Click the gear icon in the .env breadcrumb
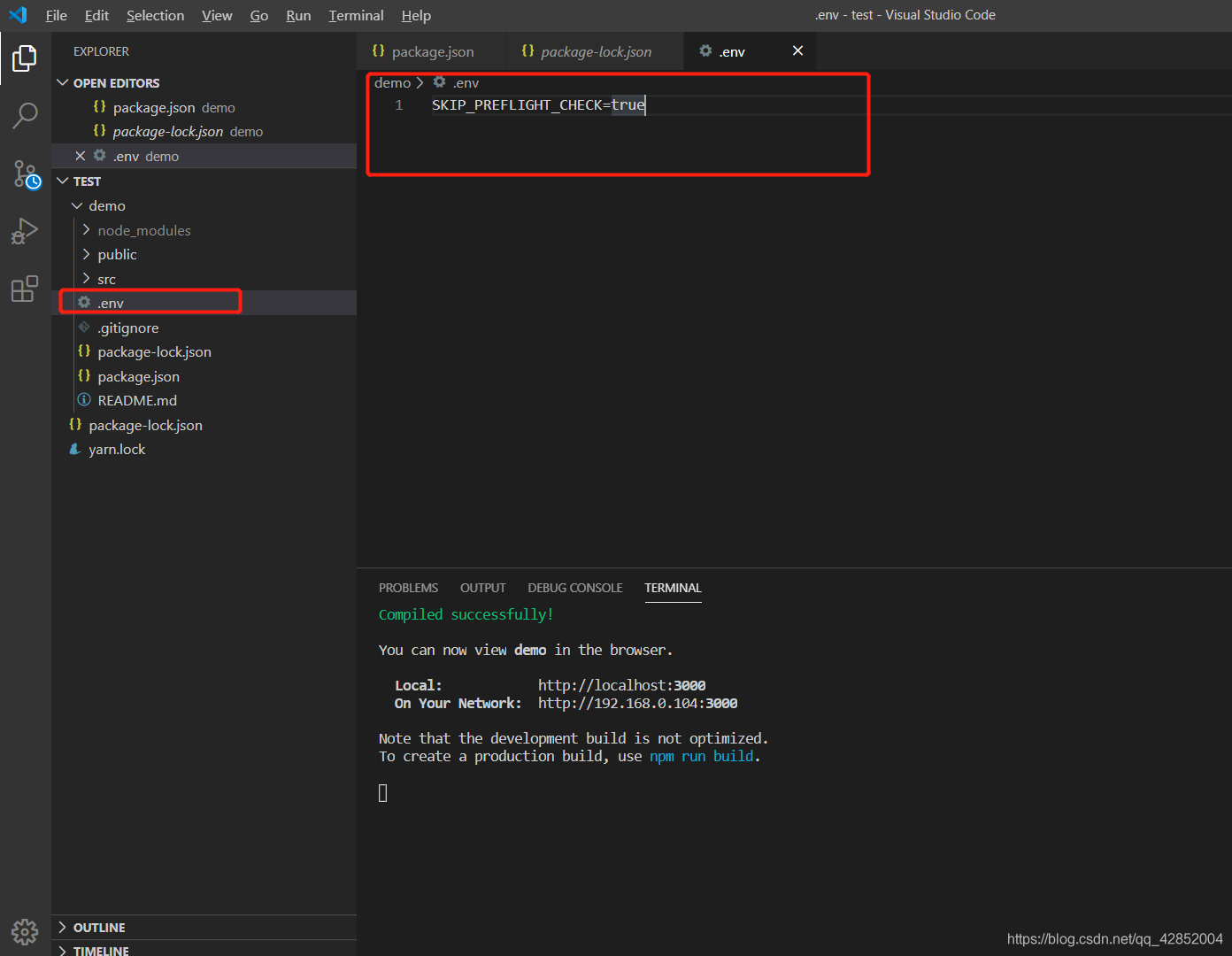The height and width of the screenshot is (956, 1232). (x=439, y=81)
